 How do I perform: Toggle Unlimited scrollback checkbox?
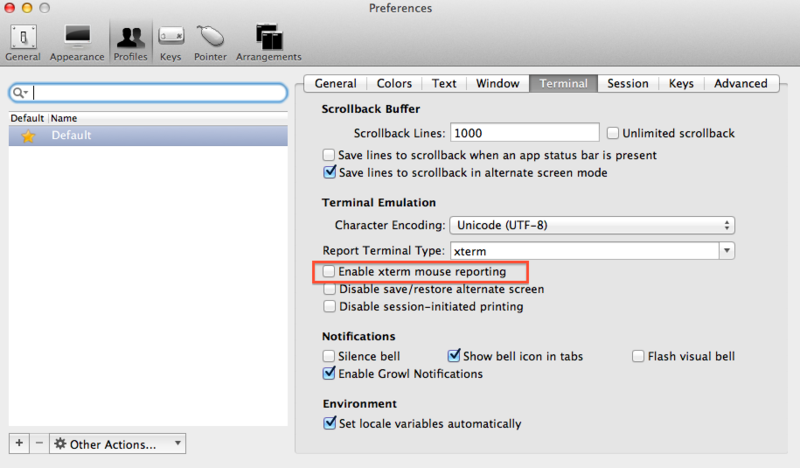tap(612, 133)
